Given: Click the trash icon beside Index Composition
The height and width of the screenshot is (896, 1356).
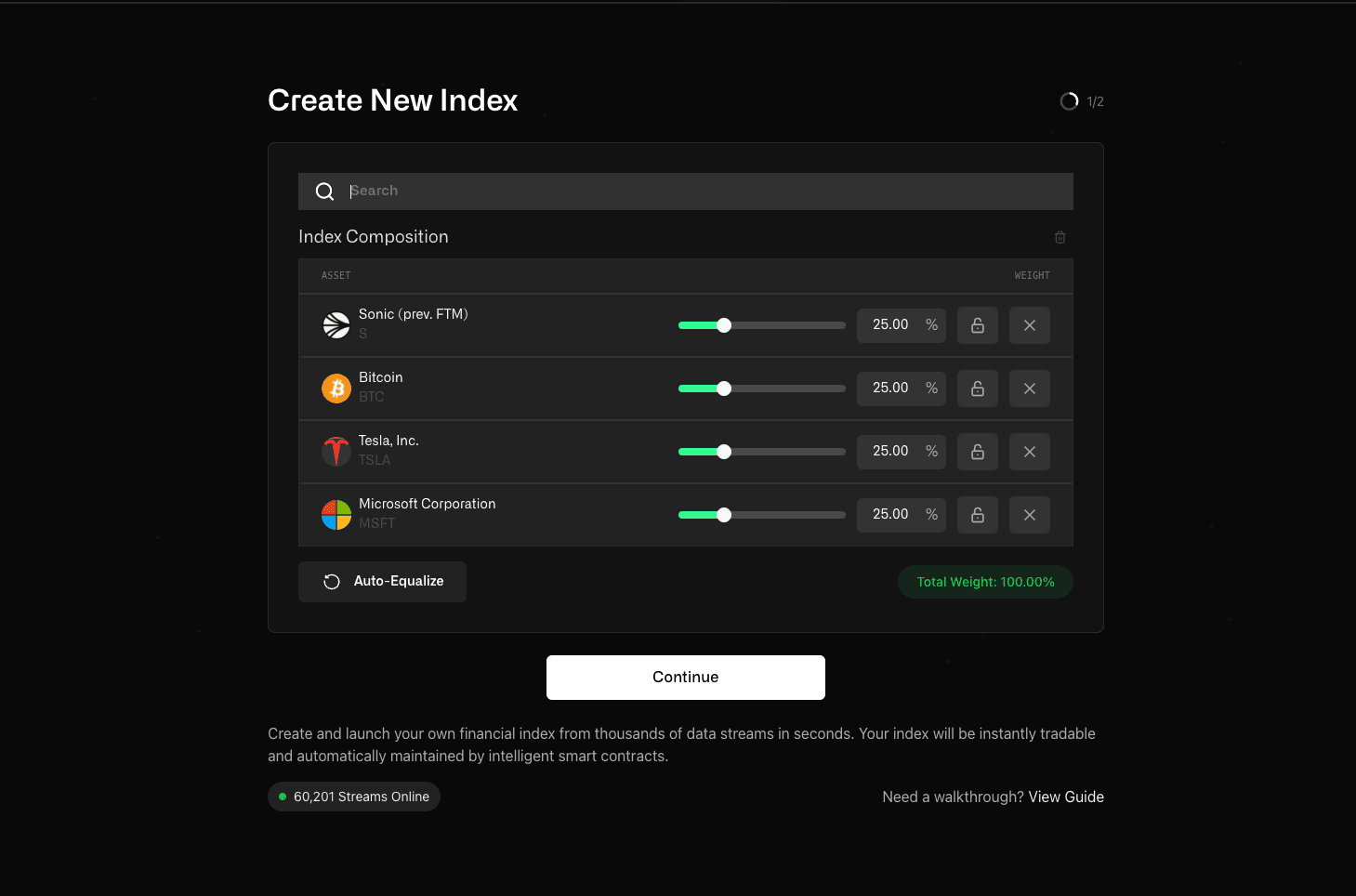Looking at the screenshot, I should [1060, 237].
